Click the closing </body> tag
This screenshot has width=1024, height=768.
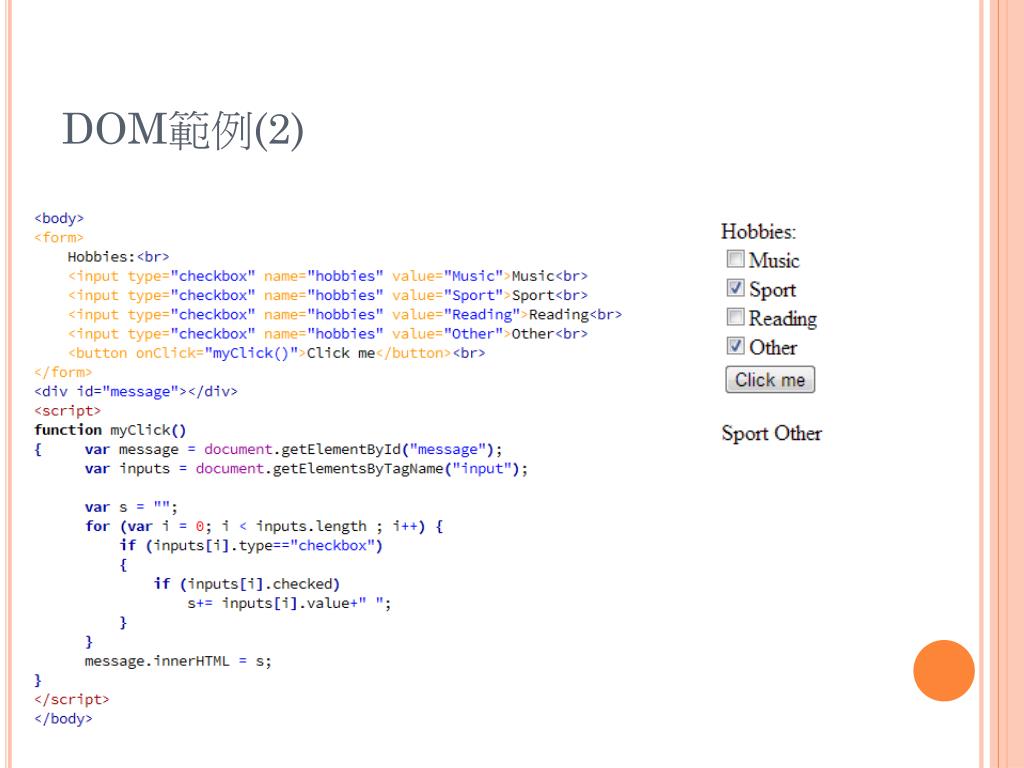click(63, 719)
